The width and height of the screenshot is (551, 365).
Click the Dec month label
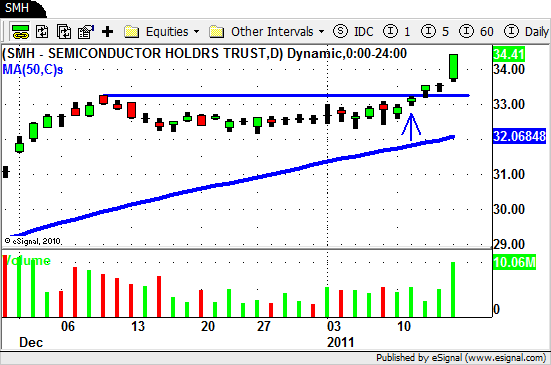[31, 342]
